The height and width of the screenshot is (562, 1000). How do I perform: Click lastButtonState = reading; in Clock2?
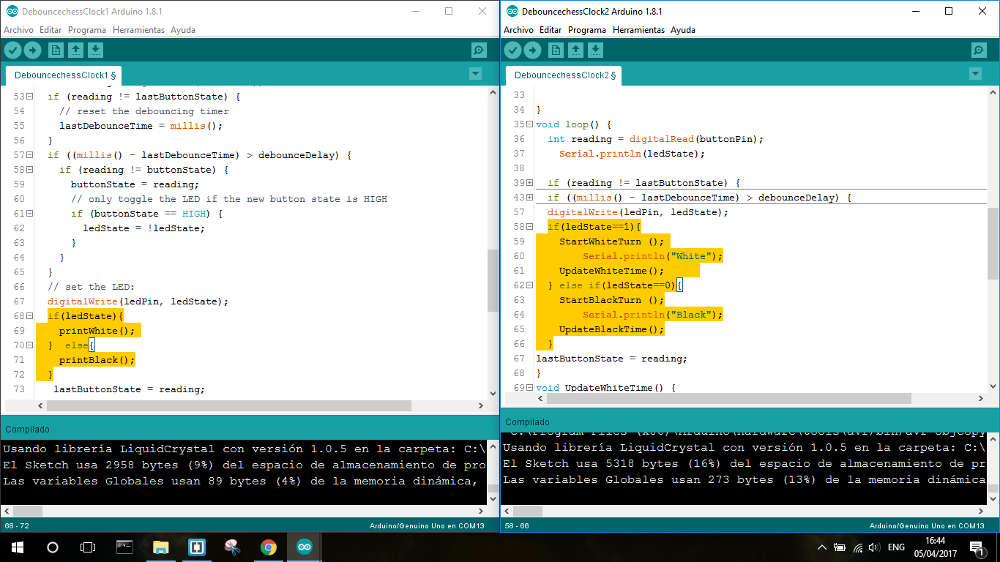pyautogui.click(x=612, y=359)
